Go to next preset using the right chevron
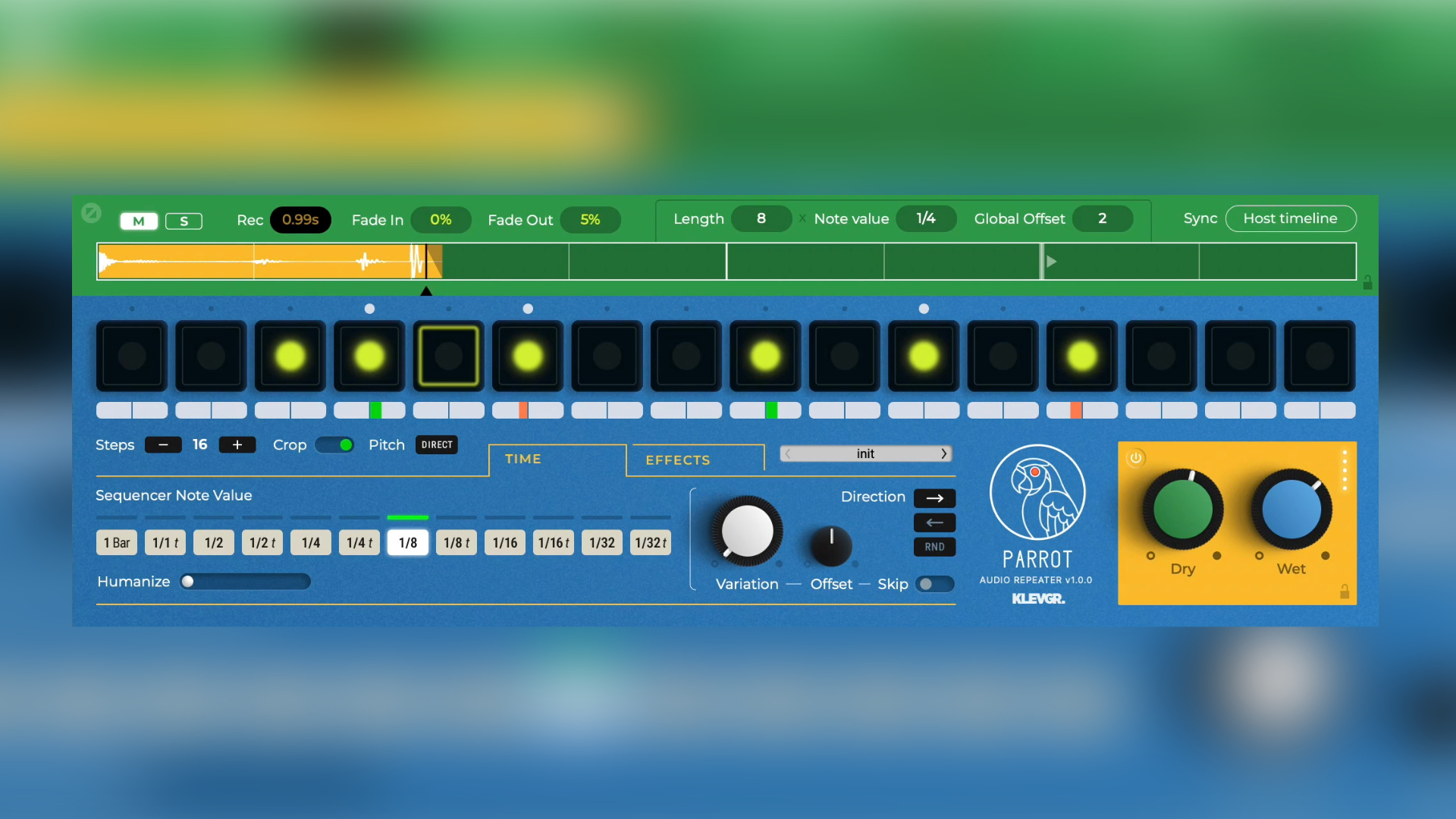The height and width of the screenshot is (819, 1456). pos(944,453)
